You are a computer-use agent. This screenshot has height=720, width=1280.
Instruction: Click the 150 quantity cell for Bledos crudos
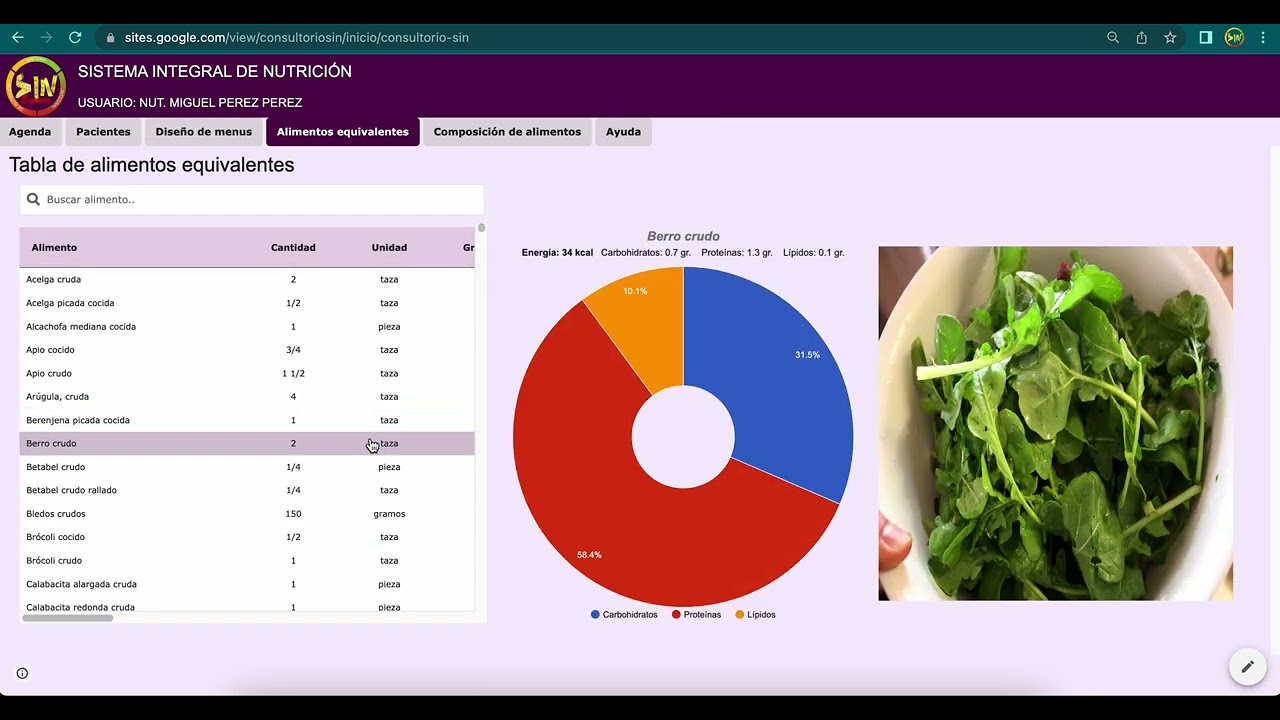coord(293,514)
